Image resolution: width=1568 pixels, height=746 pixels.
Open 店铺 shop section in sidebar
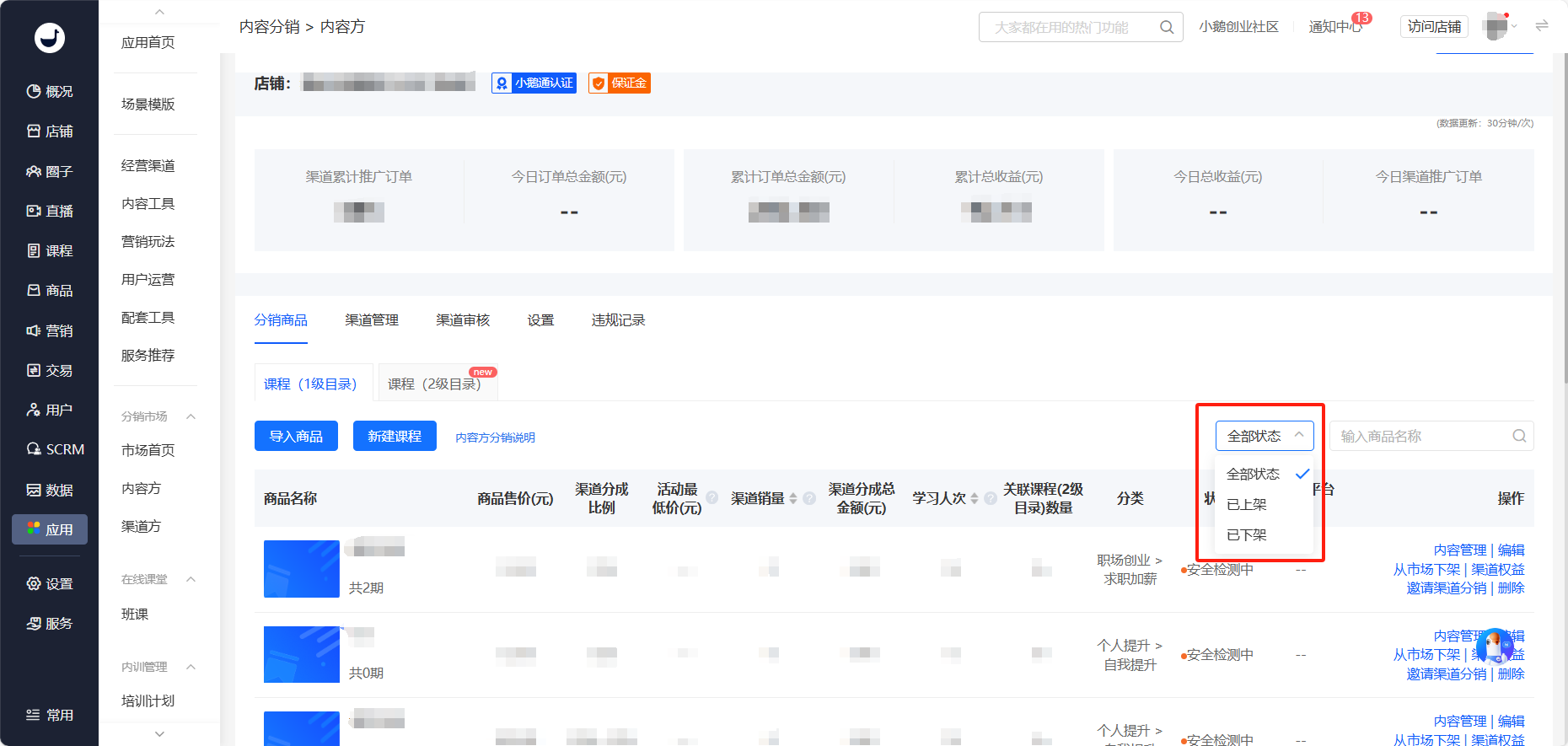pos(50,131)
